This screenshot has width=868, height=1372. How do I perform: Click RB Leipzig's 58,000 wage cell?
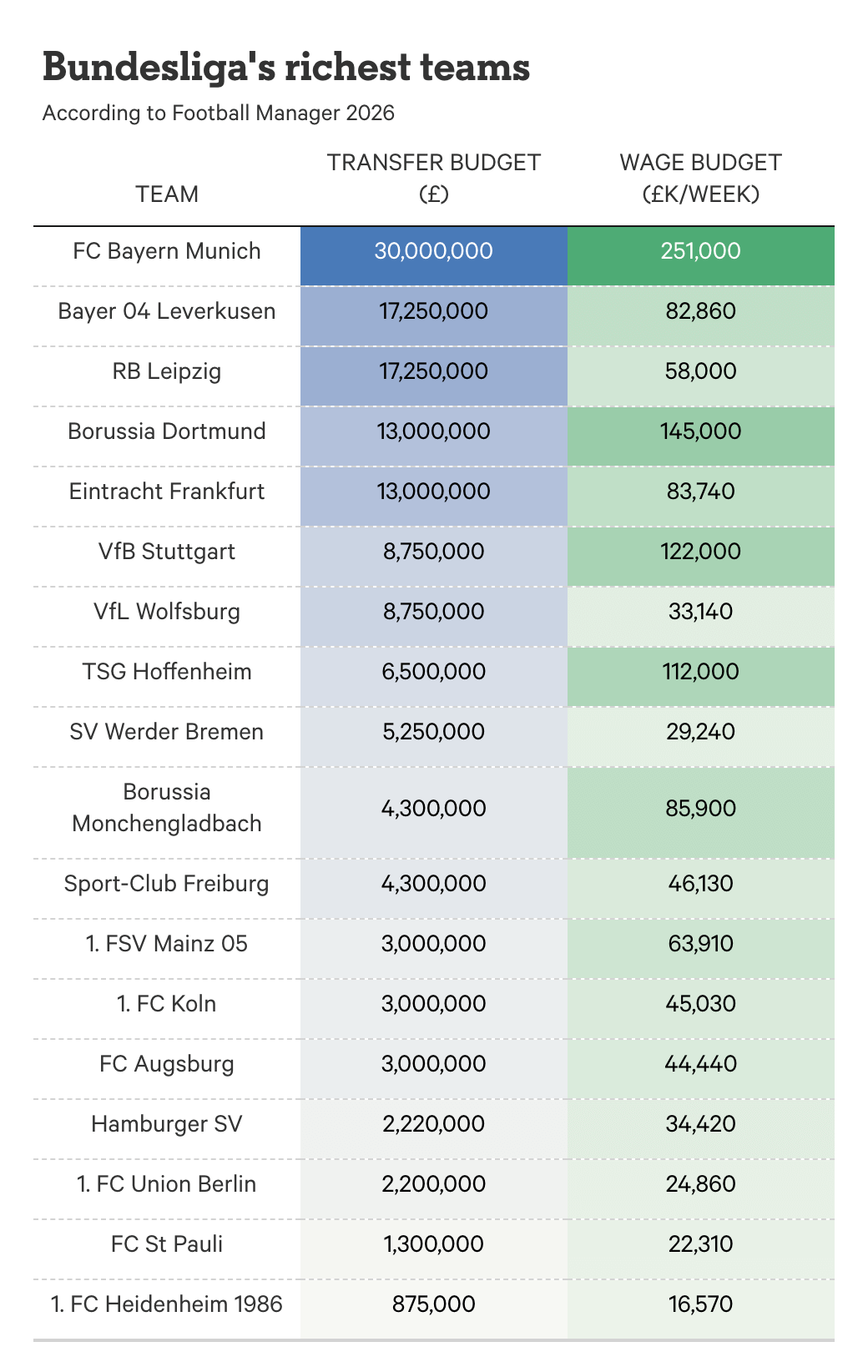click(700, 371)
